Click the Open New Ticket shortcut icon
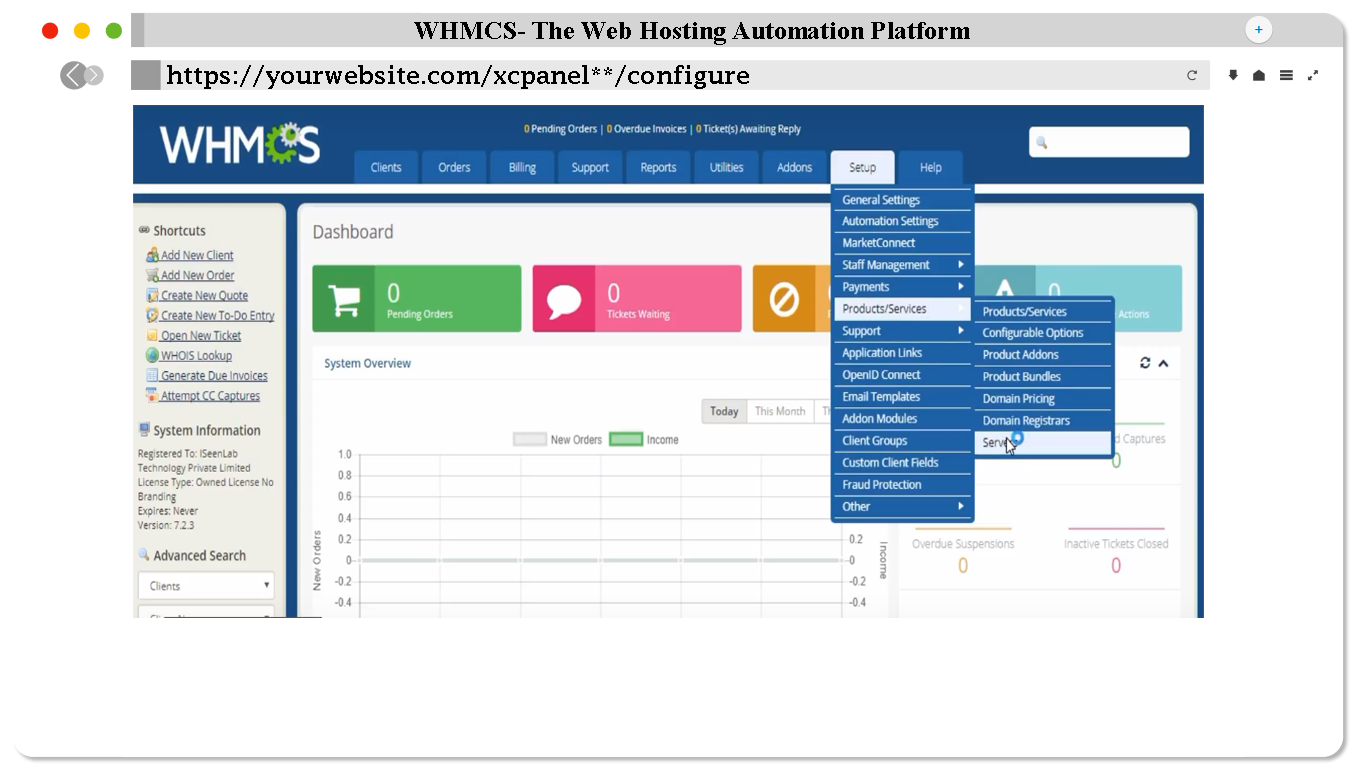 coord(152,335)
